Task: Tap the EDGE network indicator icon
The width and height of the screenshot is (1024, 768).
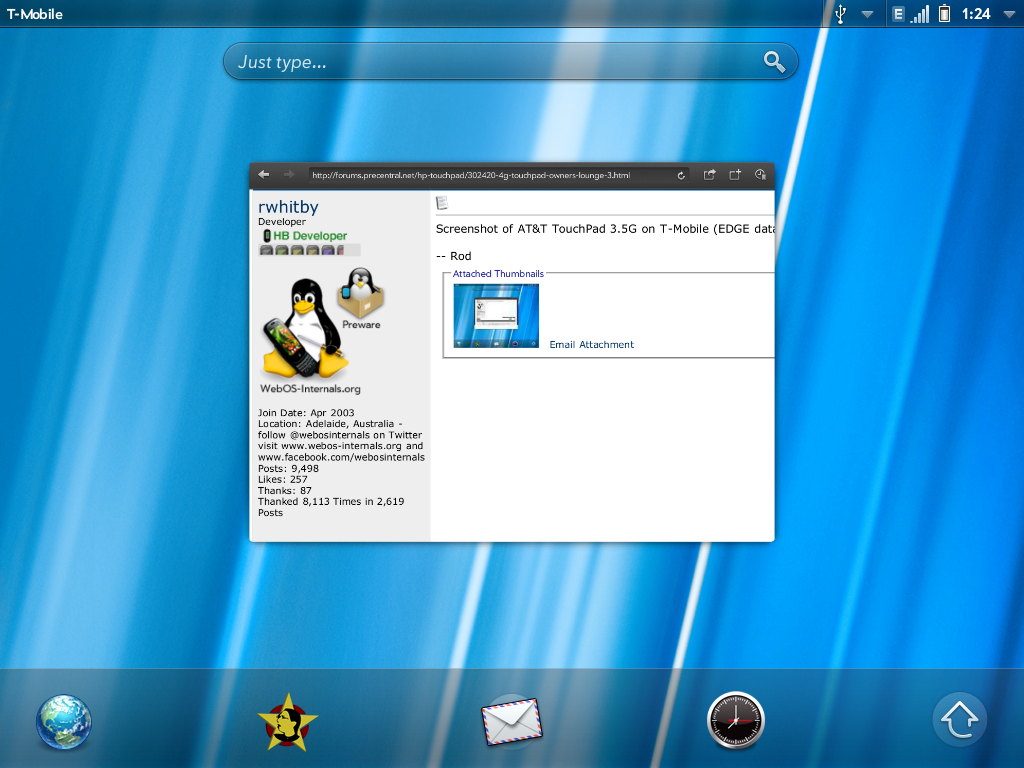Action: coord(899,14)
